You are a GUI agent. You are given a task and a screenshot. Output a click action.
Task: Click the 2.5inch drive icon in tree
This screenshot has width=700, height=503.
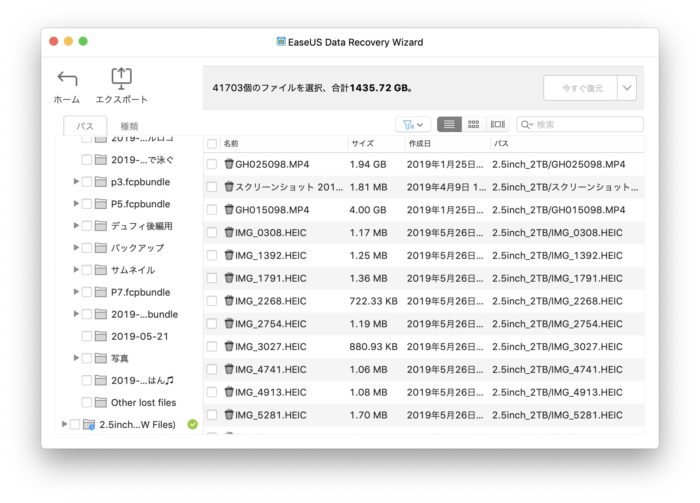[89, 424]
